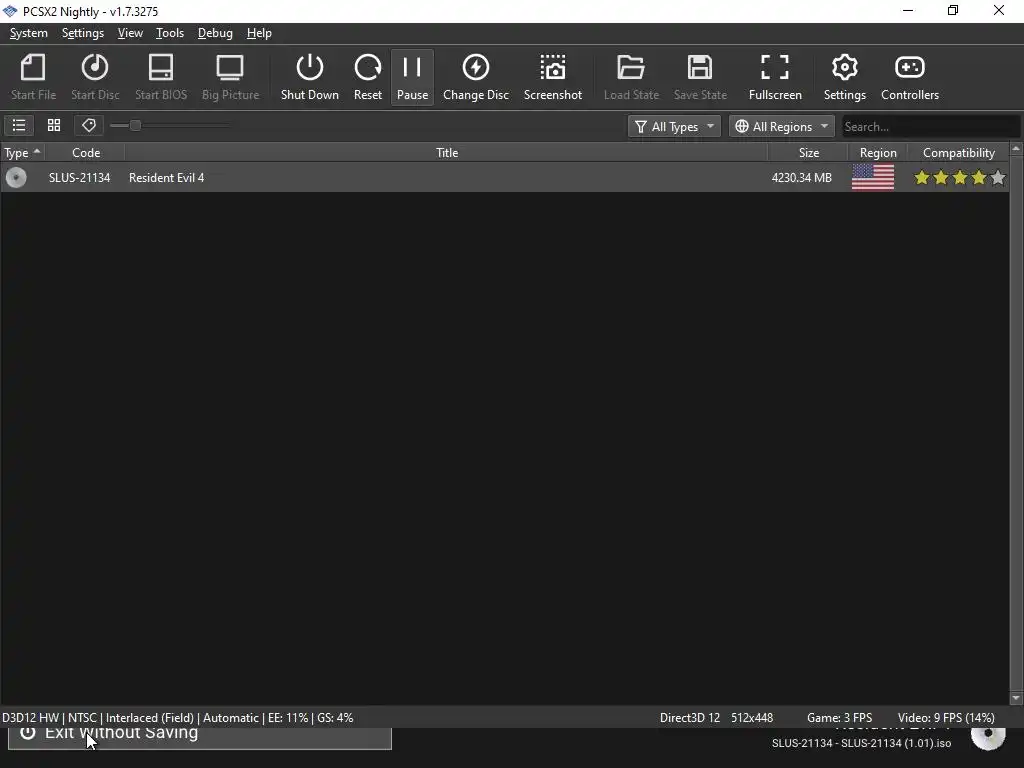
Task: Click the Start File toolbar icon
Action: pyautogui.click(x=33, y=77)
